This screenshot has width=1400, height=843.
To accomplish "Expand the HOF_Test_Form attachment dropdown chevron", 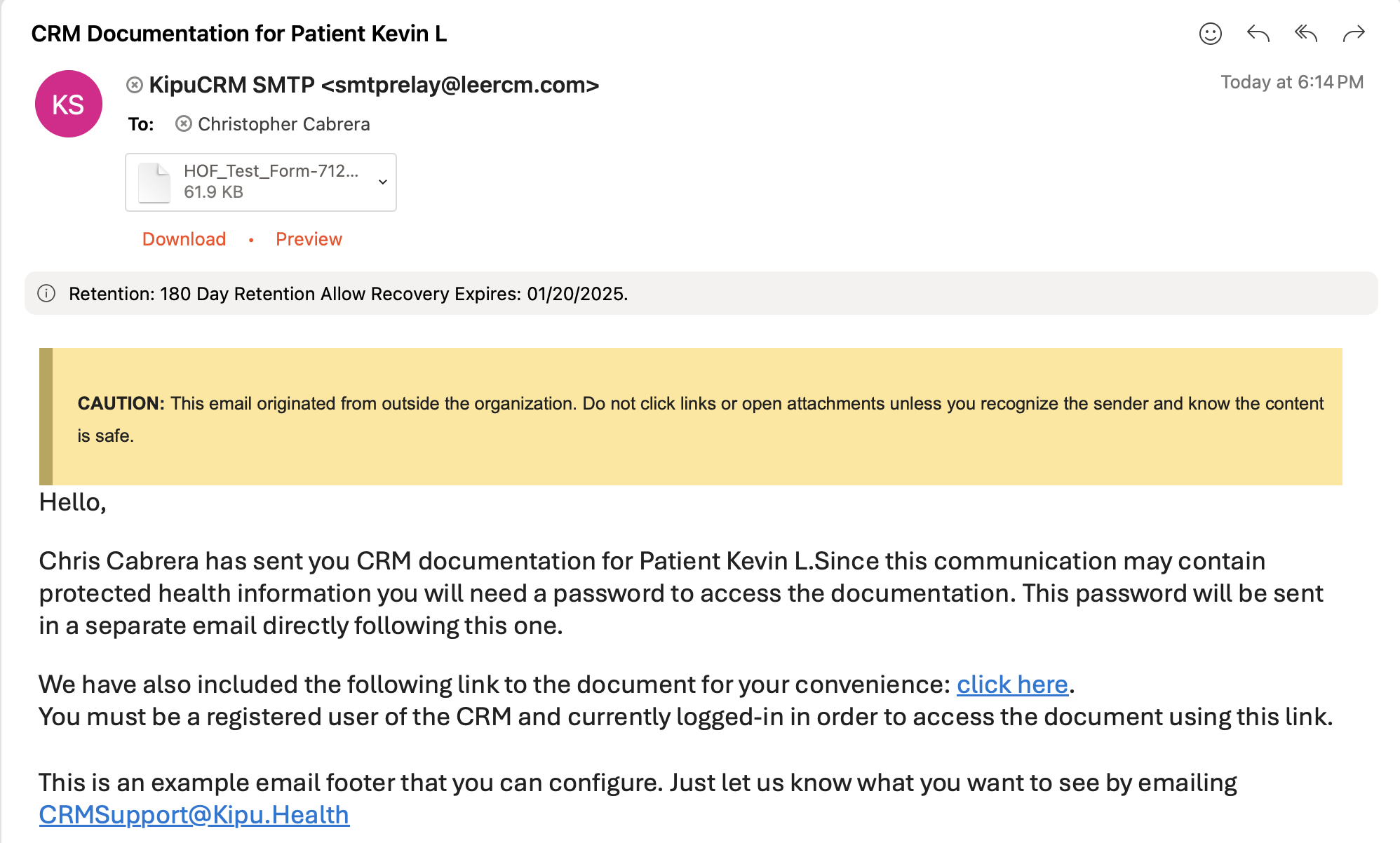I will [383, 182].
